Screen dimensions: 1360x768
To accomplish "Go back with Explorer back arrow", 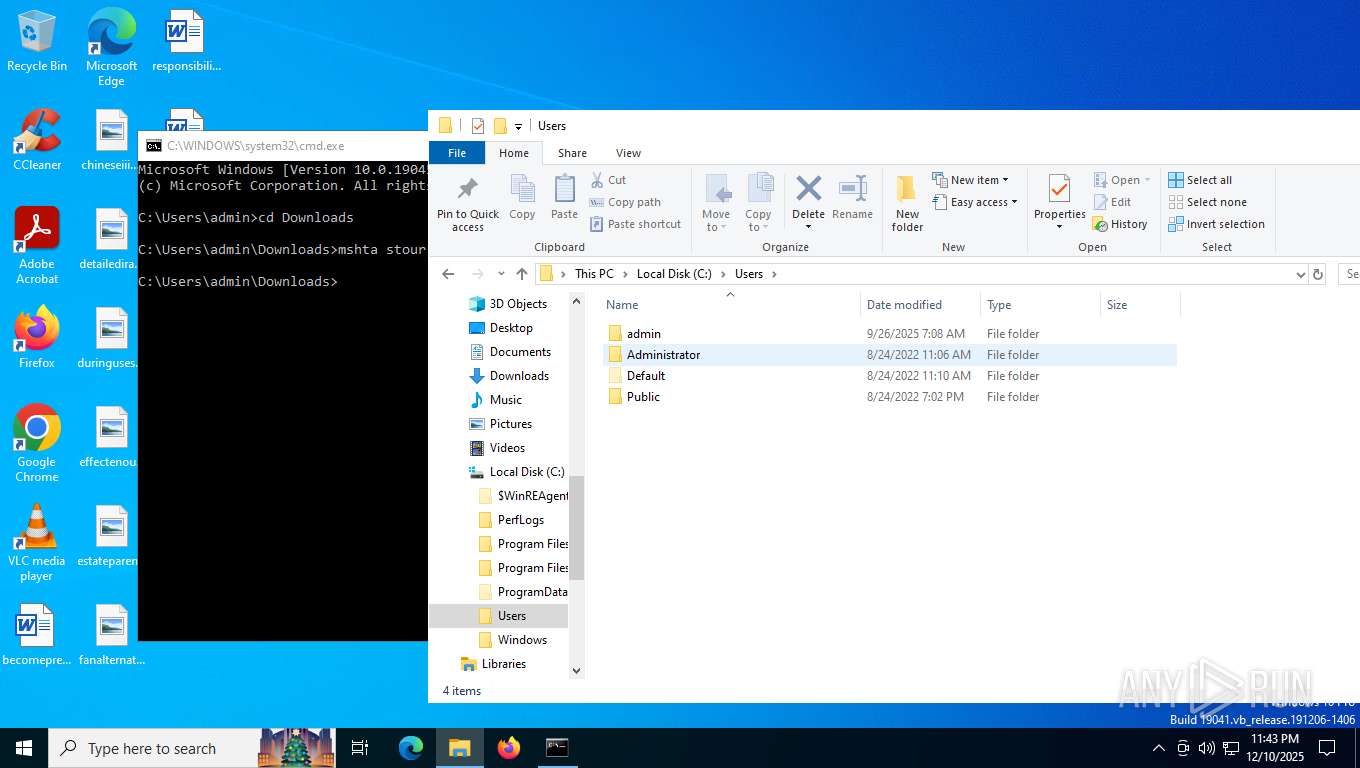I will pos(448,274).
